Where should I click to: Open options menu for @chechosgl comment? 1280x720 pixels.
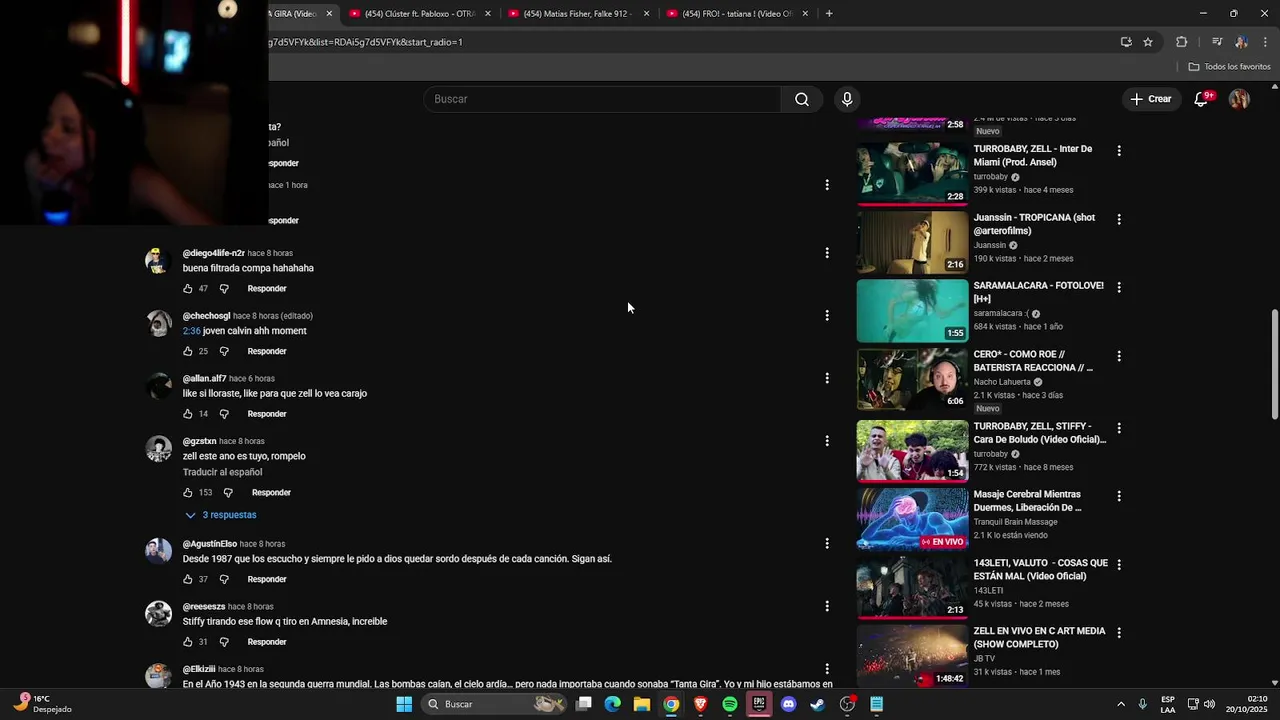(x=827, y=316)
